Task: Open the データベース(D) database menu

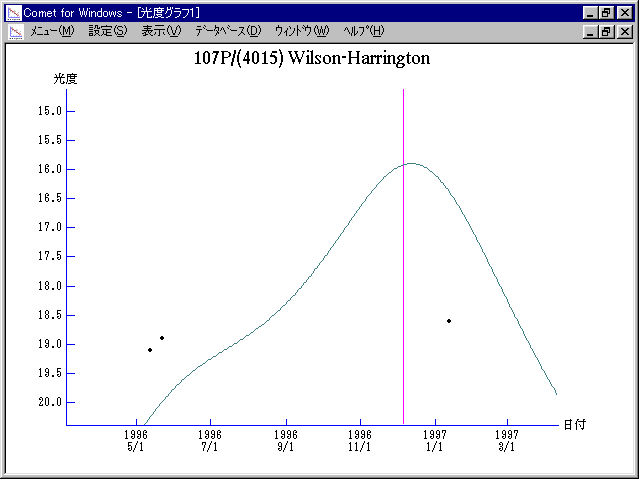Action: coord(228,31)
